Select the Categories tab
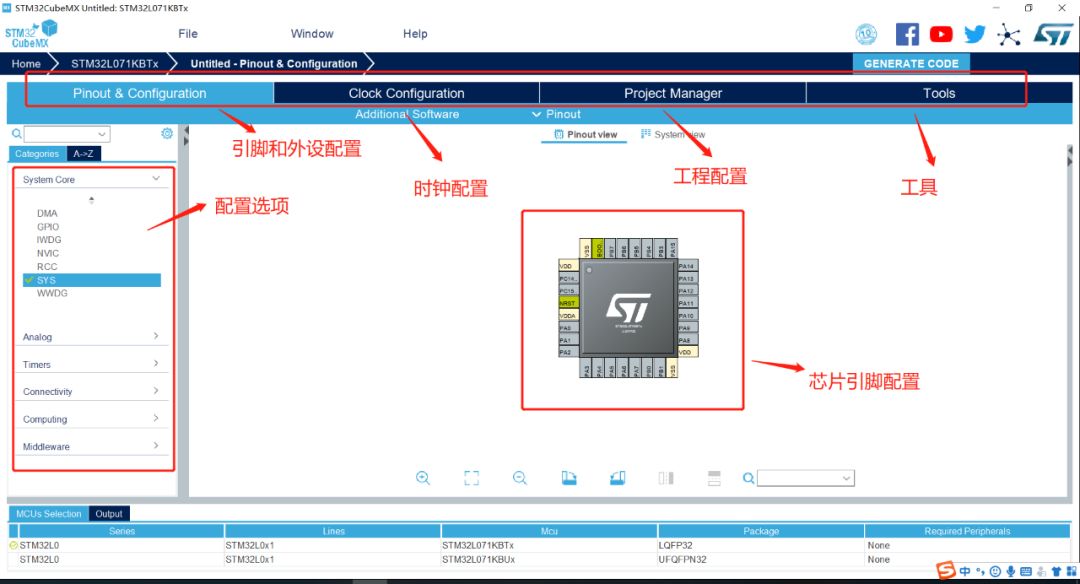 point(37,154)
